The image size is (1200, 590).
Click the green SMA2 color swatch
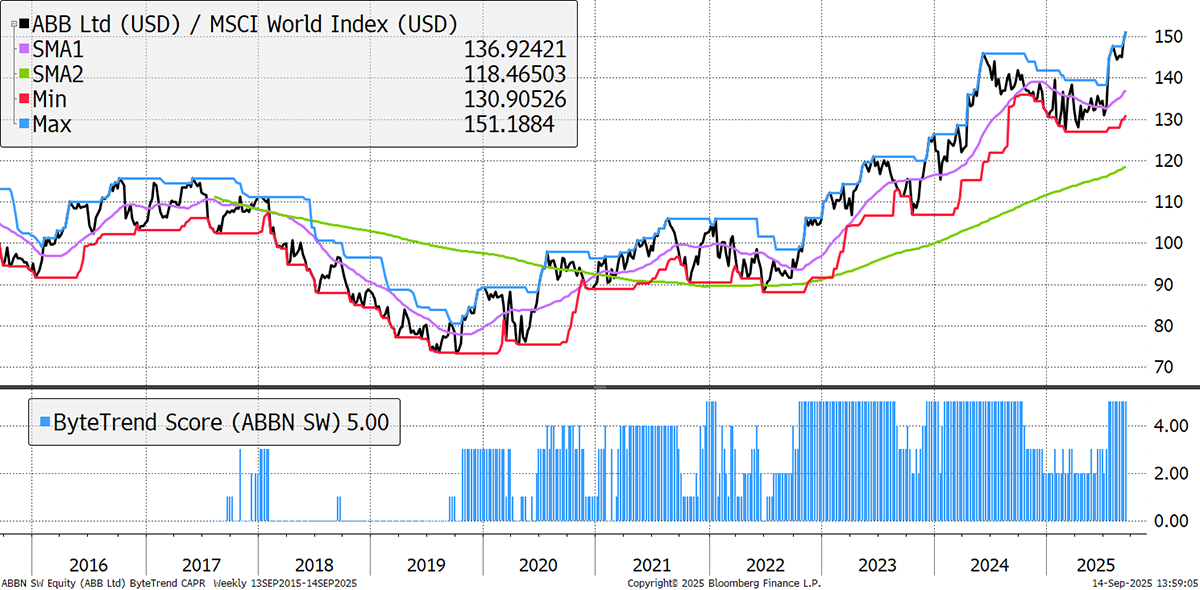[24, 74]
